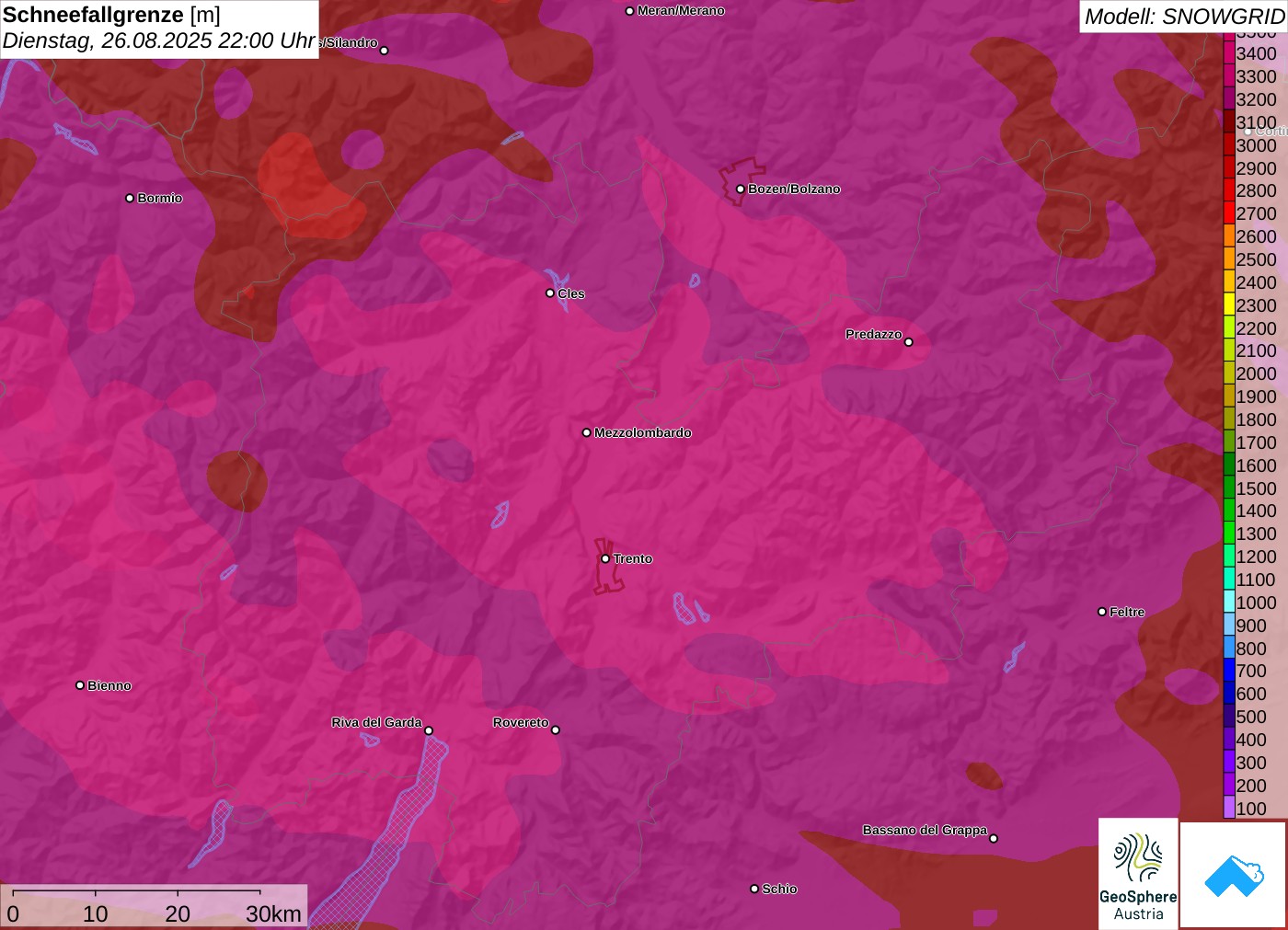Click the 30km scale bar label
Image resolution: width=1288 pixels, height=930 pixels.
coord(273,913)
